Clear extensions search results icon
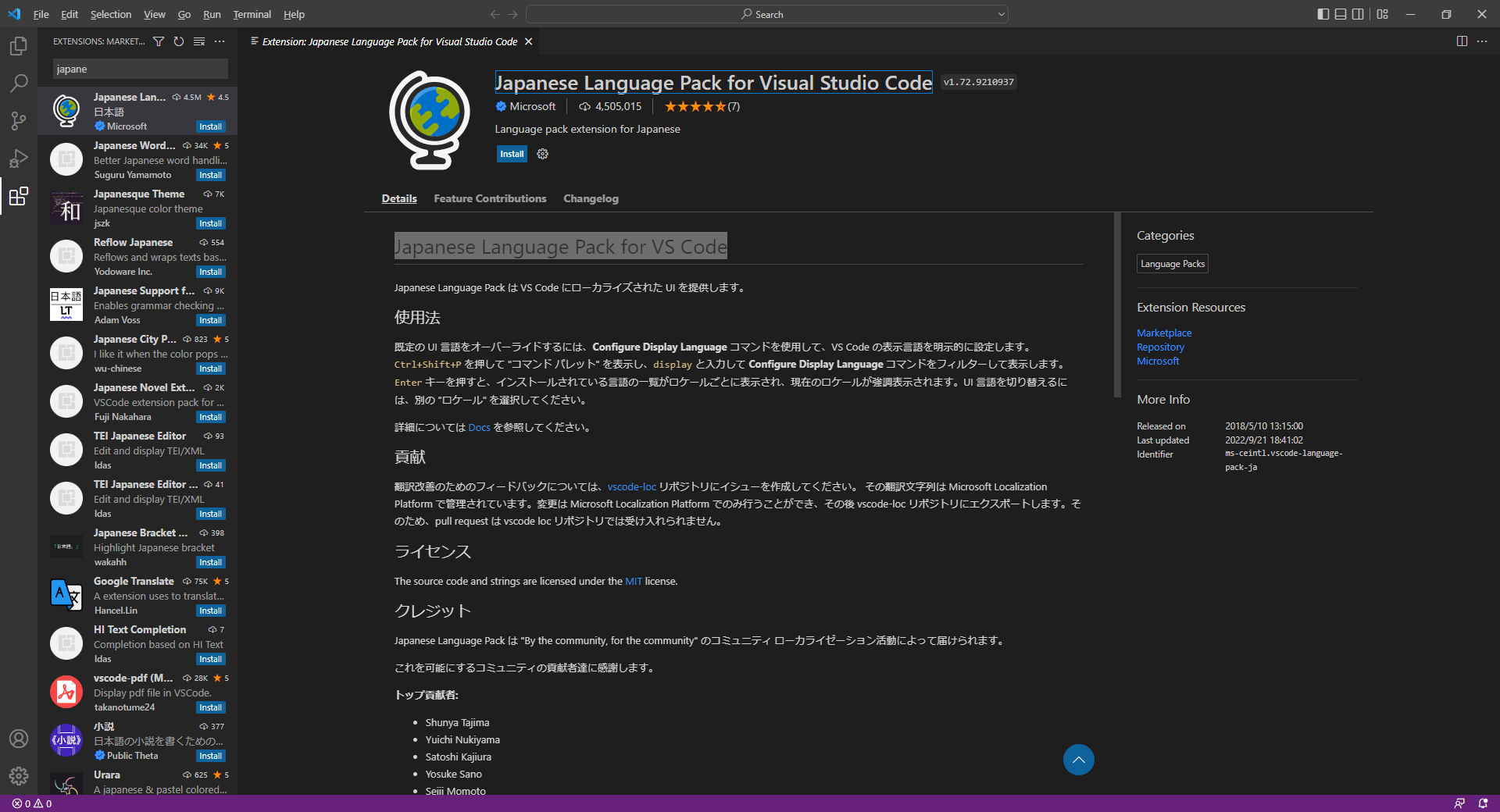Screen dimensions: 1500x812 tap(199, 41)
